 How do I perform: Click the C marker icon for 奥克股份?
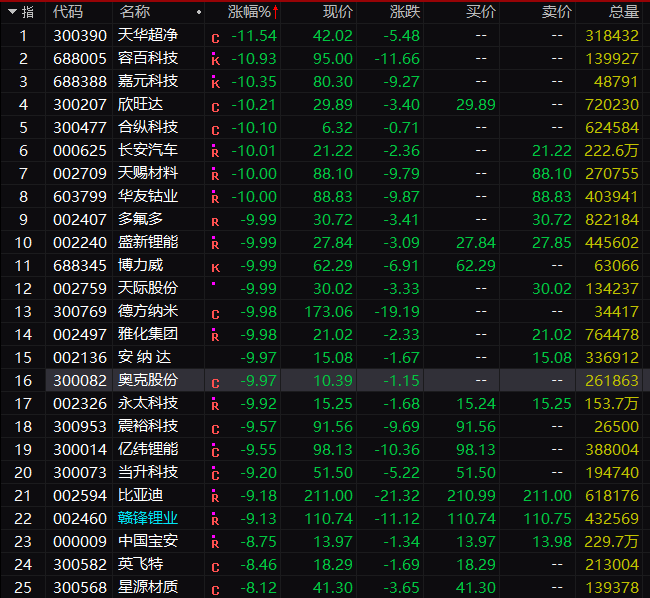point(215,383)
